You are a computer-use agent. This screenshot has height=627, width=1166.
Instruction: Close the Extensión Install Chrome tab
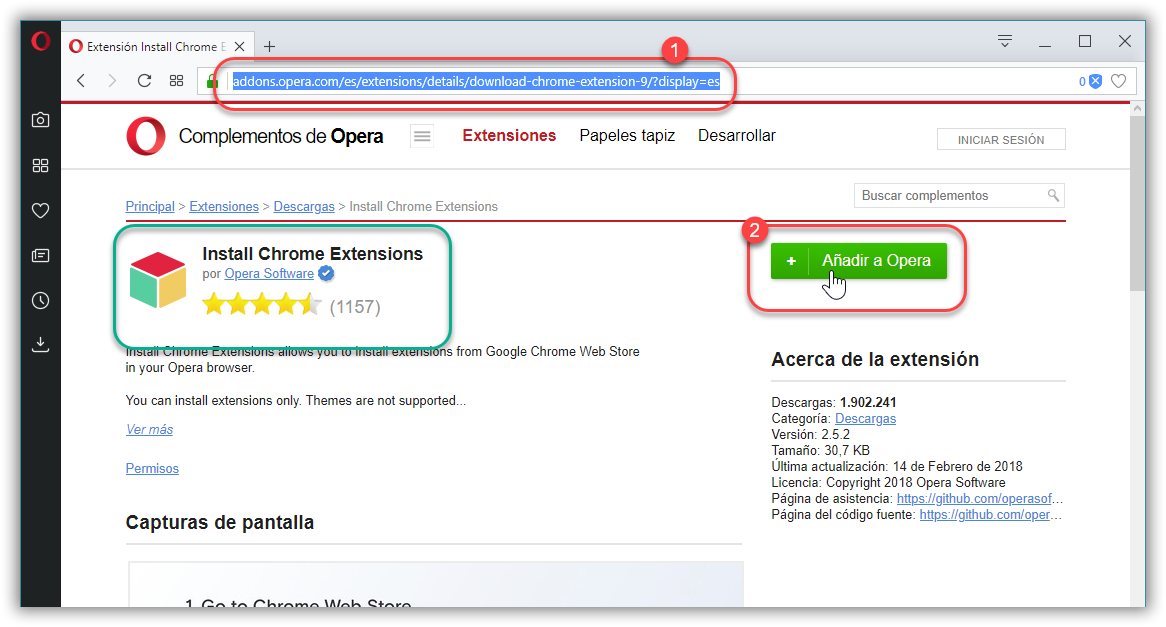(x=239, y=46)
